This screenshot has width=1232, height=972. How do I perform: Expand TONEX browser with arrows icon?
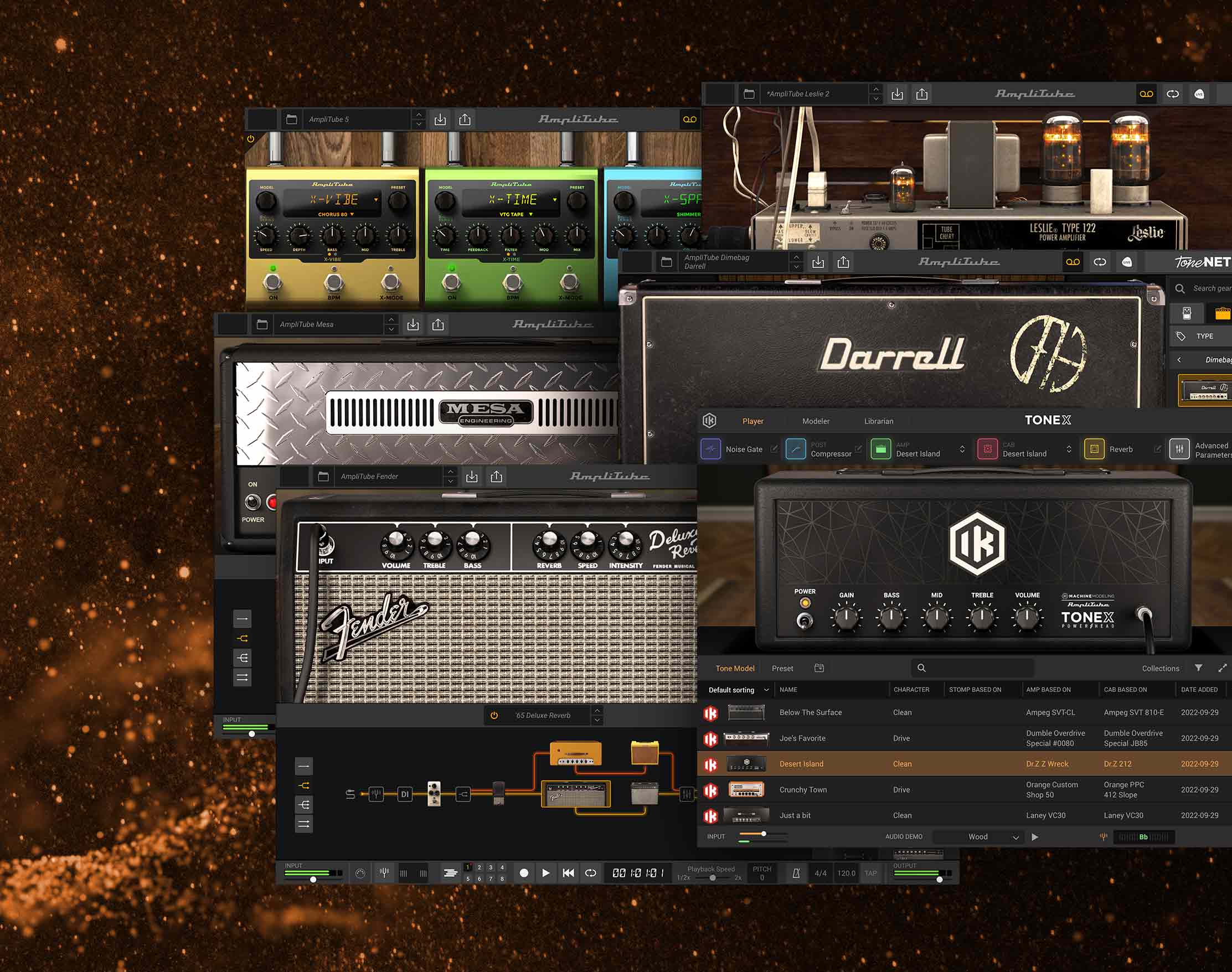tap(1223, 668)
